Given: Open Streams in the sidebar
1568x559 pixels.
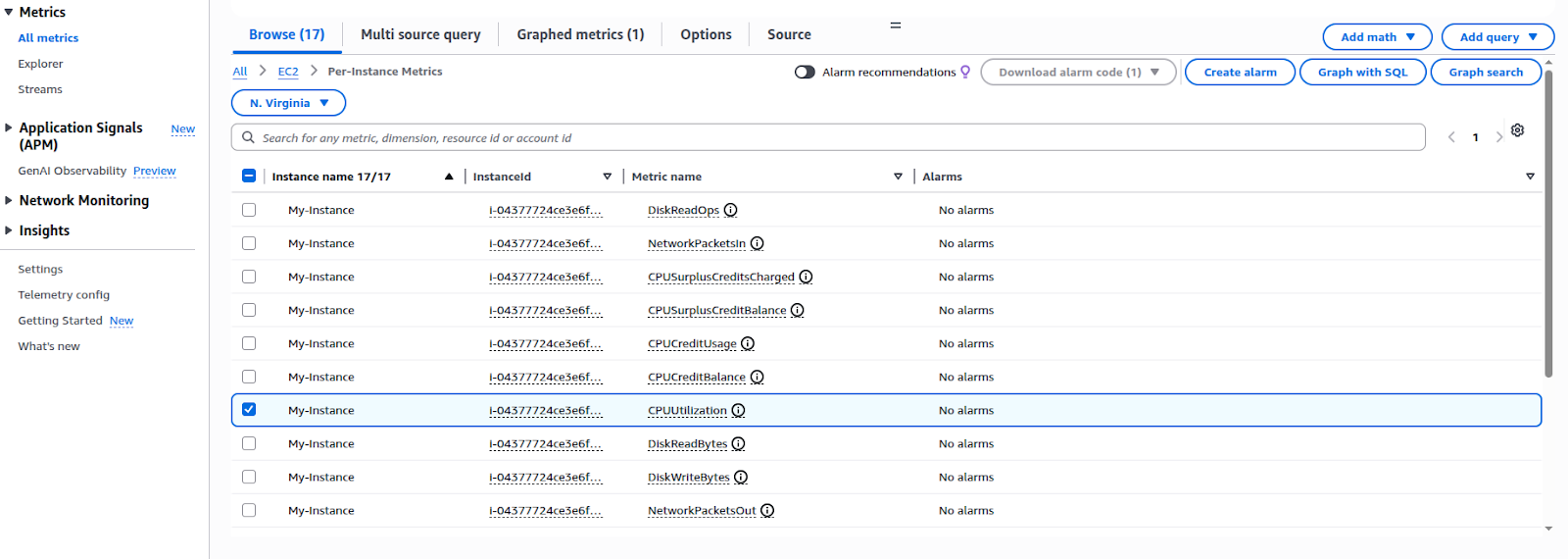Looking at the screenshot, I should click(x=40, y=89).
